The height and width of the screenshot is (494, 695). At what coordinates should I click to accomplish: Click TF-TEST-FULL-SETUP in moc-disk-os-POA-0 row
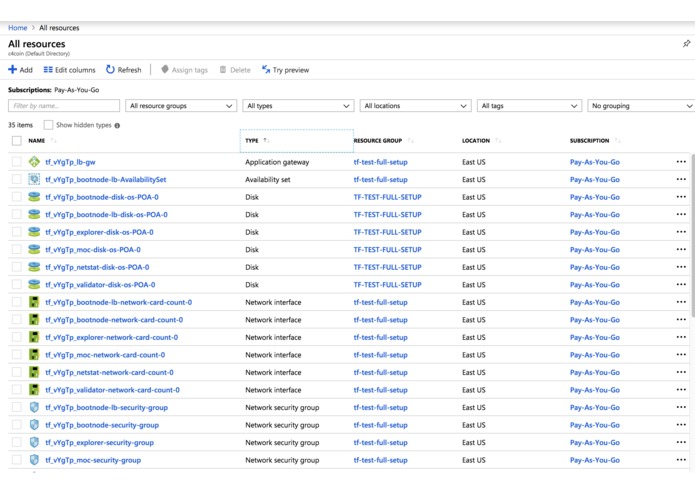point(387,250)
